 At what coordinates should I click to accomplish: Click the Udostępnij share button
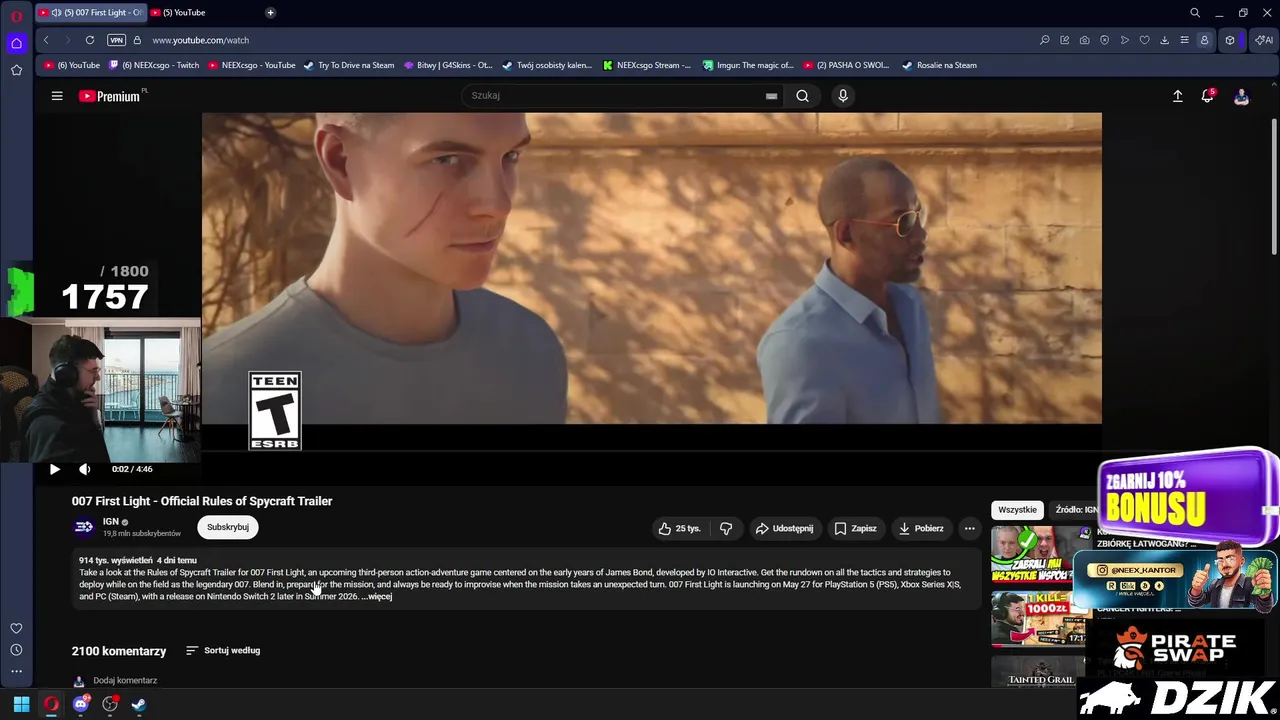(x=785, y=528)
